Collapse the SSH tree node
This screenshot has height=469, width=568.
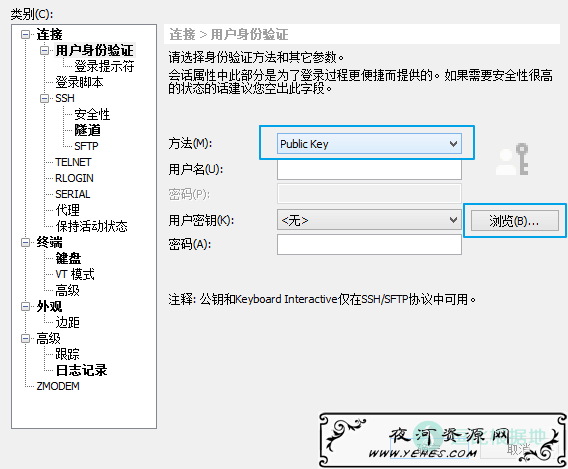pyautogui.click(x=44, y=99)
